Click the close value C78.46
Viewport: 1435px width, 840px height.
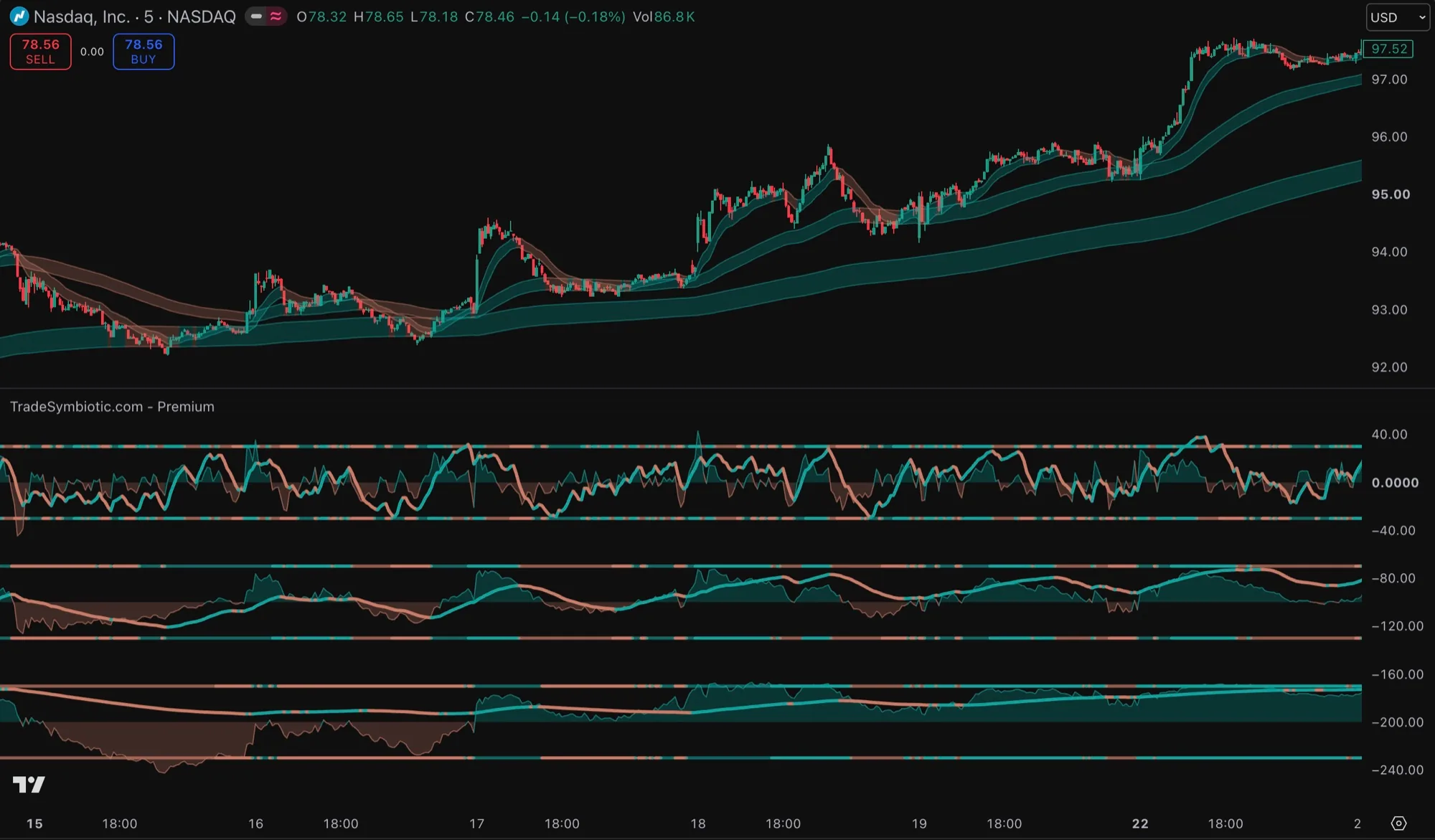click(x=489, y=16)
